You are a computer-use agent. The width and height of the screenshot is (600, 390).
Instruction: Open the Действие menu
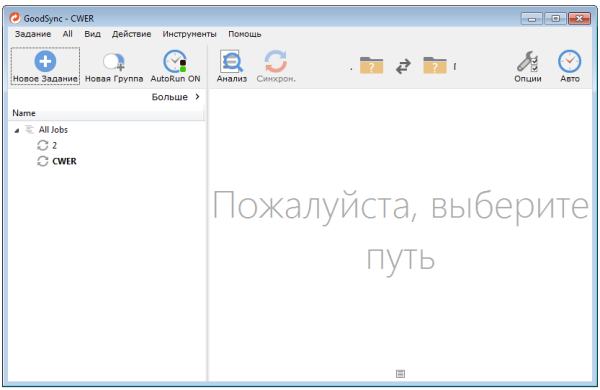tap(131, 34)
